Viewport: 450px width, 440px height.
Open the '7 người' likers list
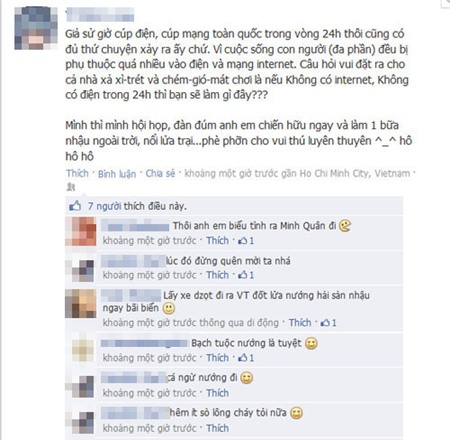click(x=104, y=206)
